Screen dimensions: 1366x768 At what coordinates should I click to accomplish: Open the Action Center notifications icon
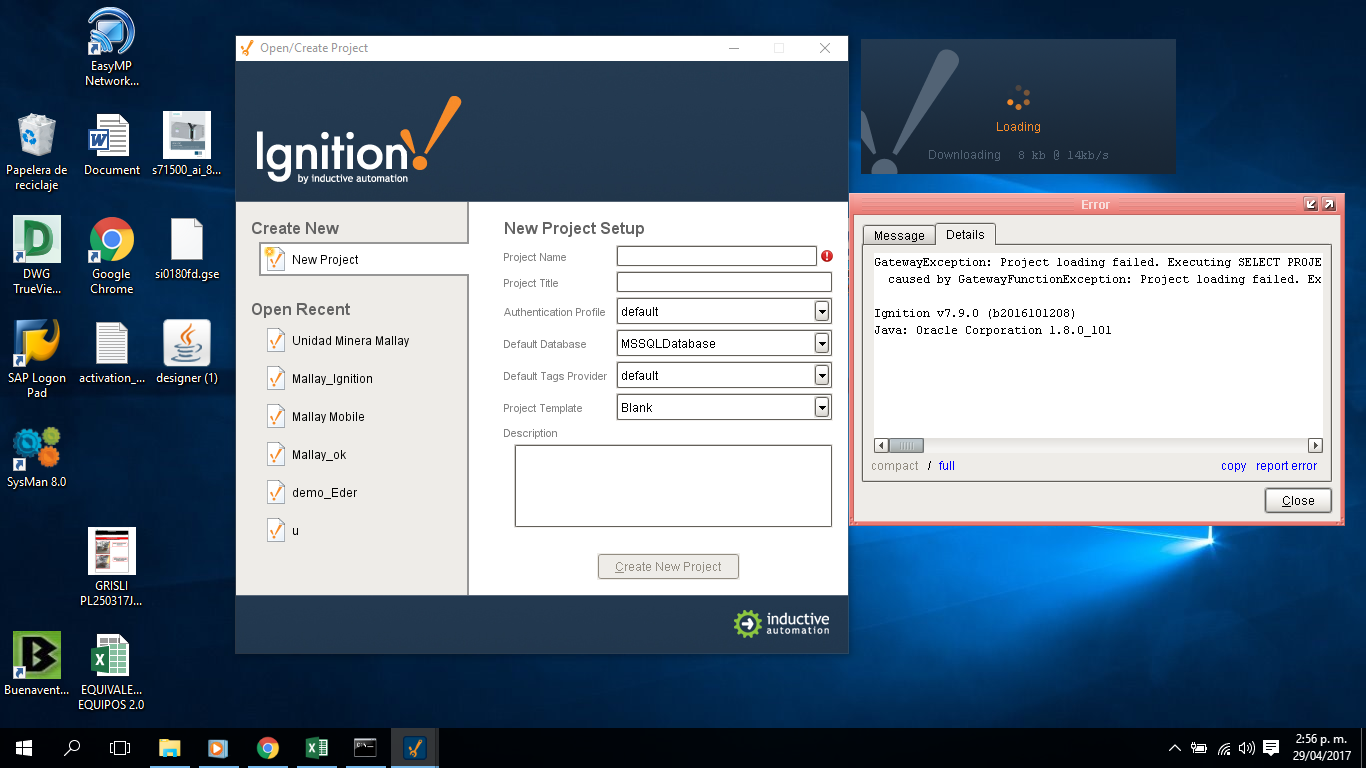tap(1271, 748)
